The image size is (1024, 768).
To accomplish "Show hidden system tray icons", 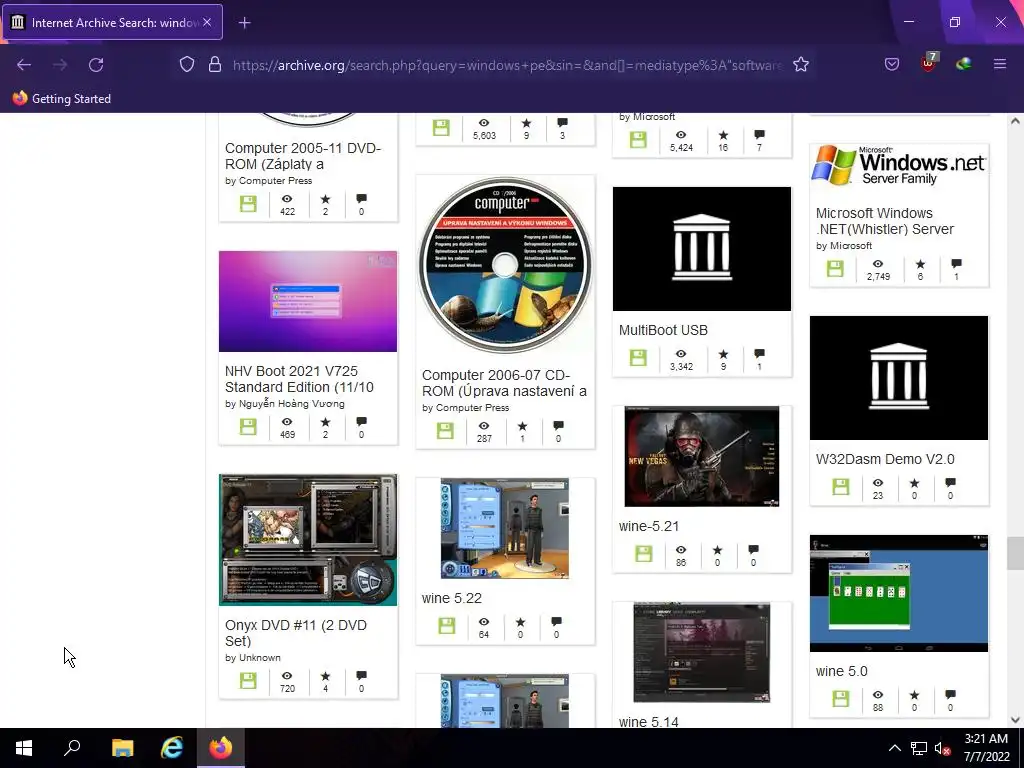I will (x=895, y=748).
